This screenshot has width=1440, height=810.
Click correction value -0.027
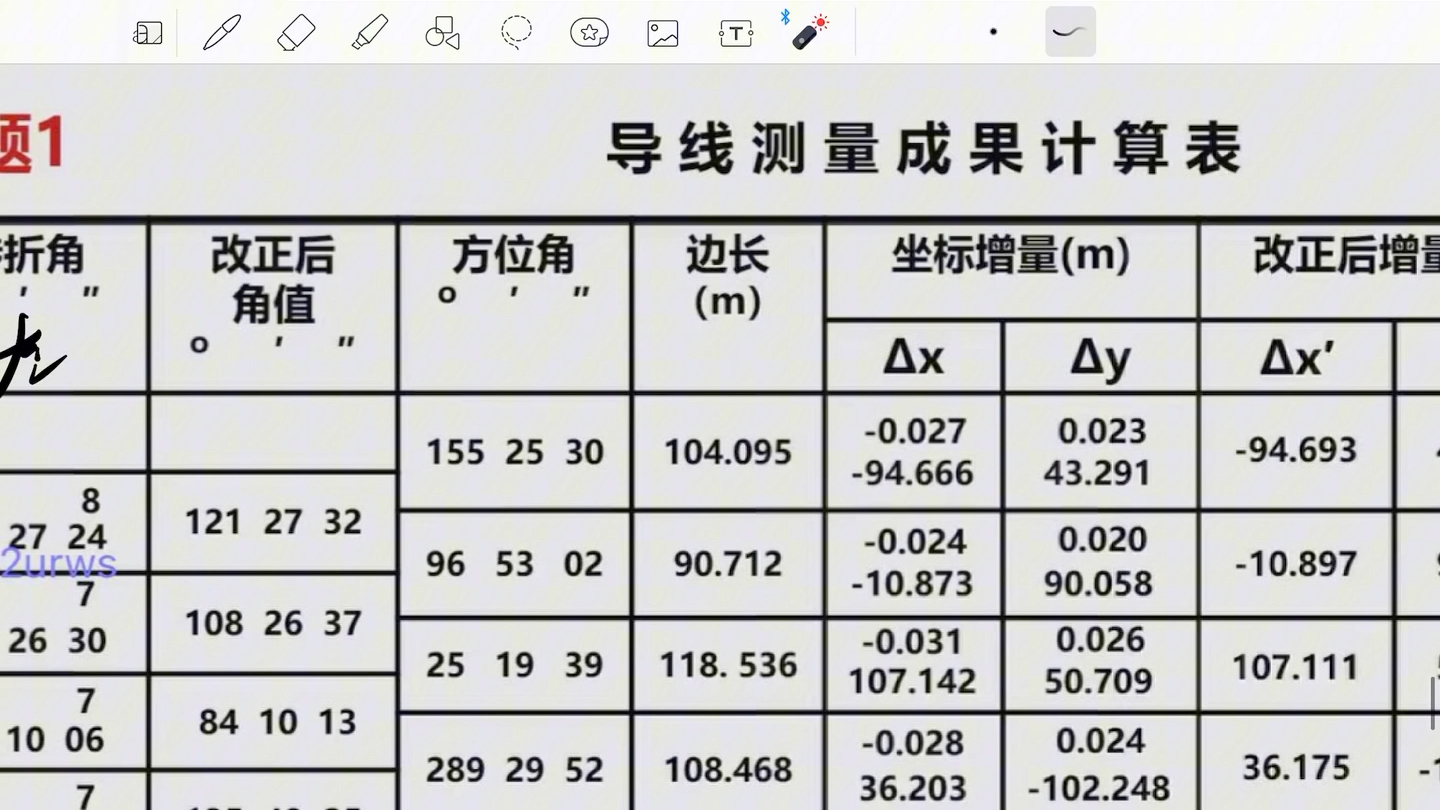click(914, 432)
